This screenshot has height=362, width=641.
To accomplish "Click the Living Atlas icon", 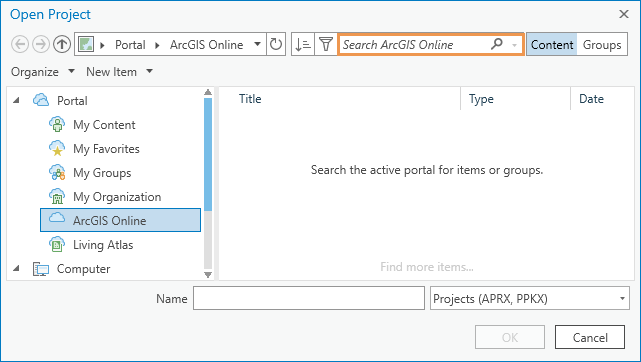I will click(x=57, y=244).
